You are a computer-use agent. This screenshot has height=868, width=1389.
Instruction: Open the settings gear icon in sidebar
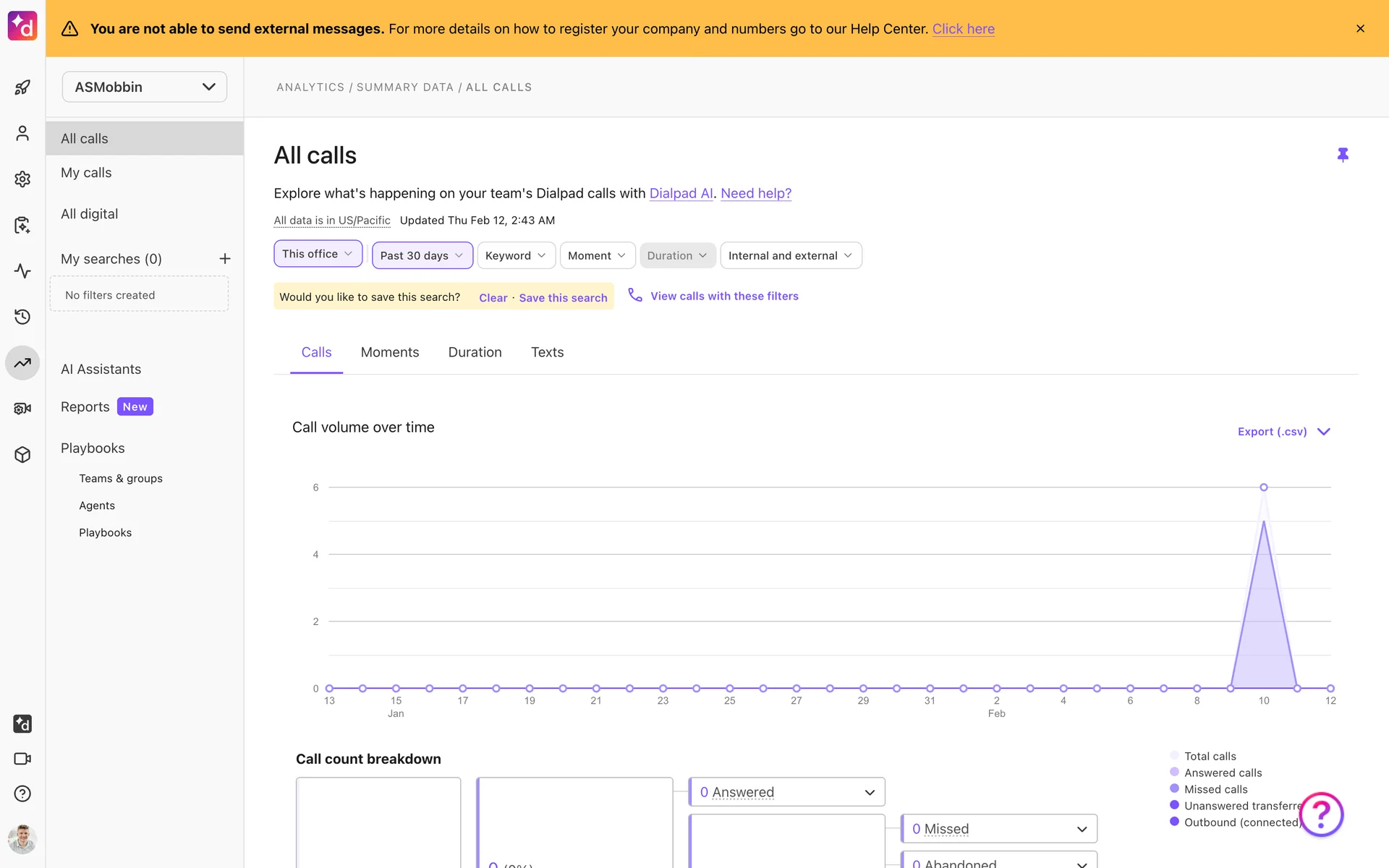[x=22, y=179]
